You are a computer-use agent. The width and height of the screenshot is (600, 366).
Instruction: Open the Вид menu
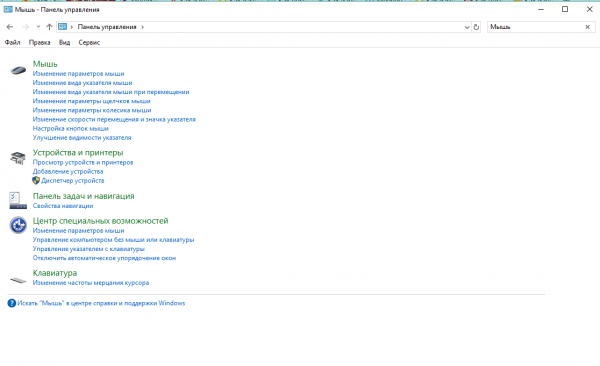pyautogui.click(x=64, y=42)
